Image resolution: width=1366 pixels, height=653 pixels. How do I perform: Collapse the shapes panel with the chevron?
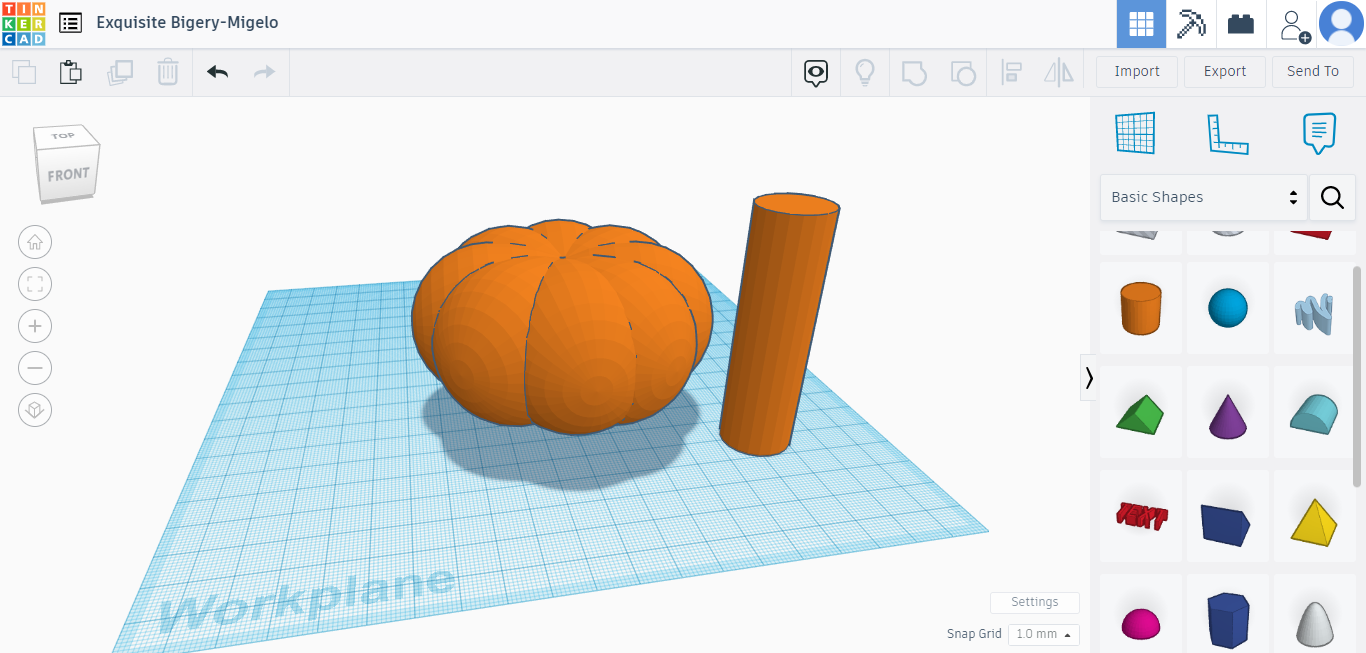click(x=1088, y=378)
